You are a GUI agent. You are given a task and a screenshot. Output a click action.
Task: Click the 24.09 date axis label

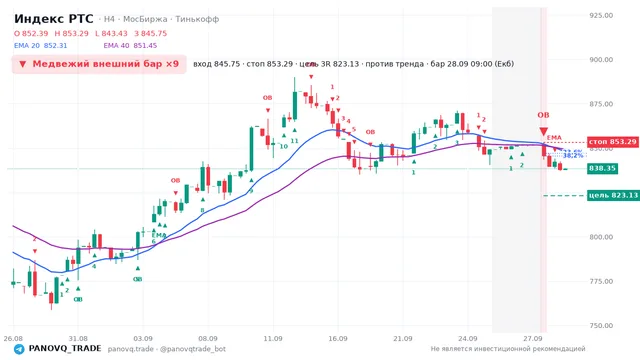(467, 339)
